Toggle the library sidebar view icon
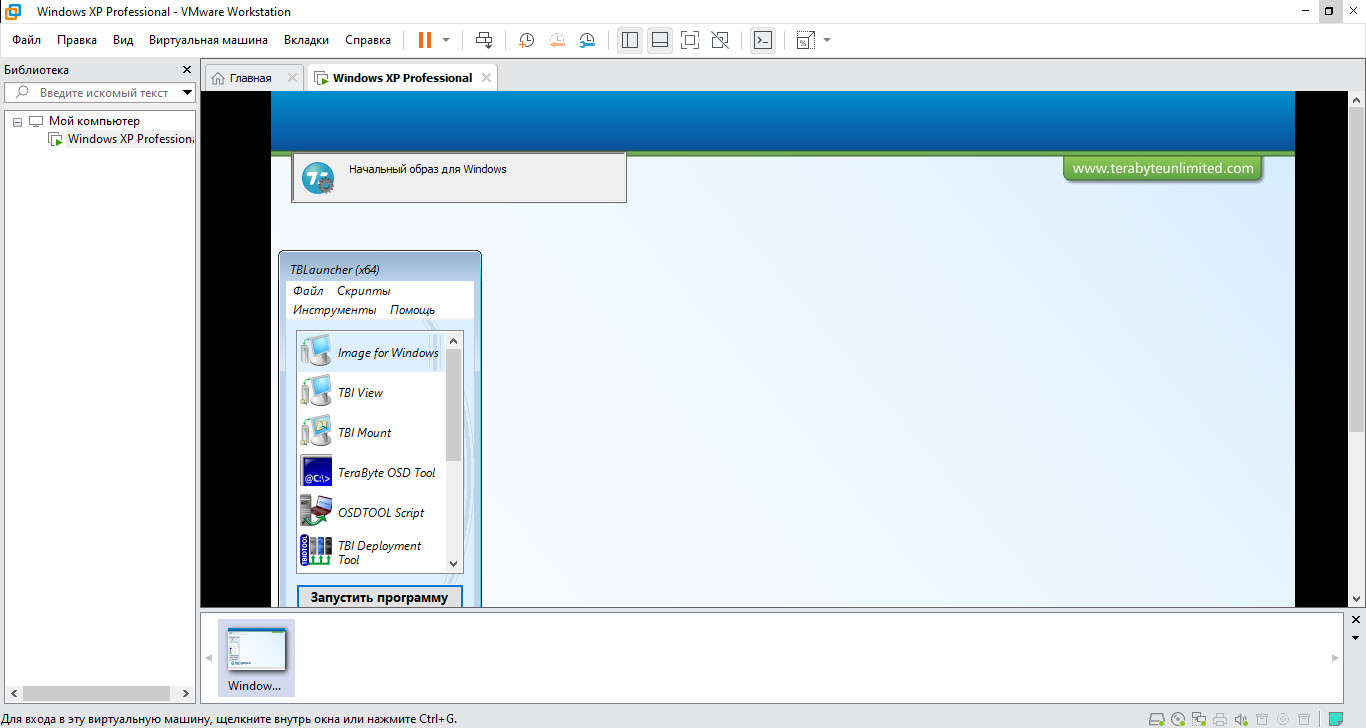This screenshot has width=1366, height=728. click(x=629, y=40)
